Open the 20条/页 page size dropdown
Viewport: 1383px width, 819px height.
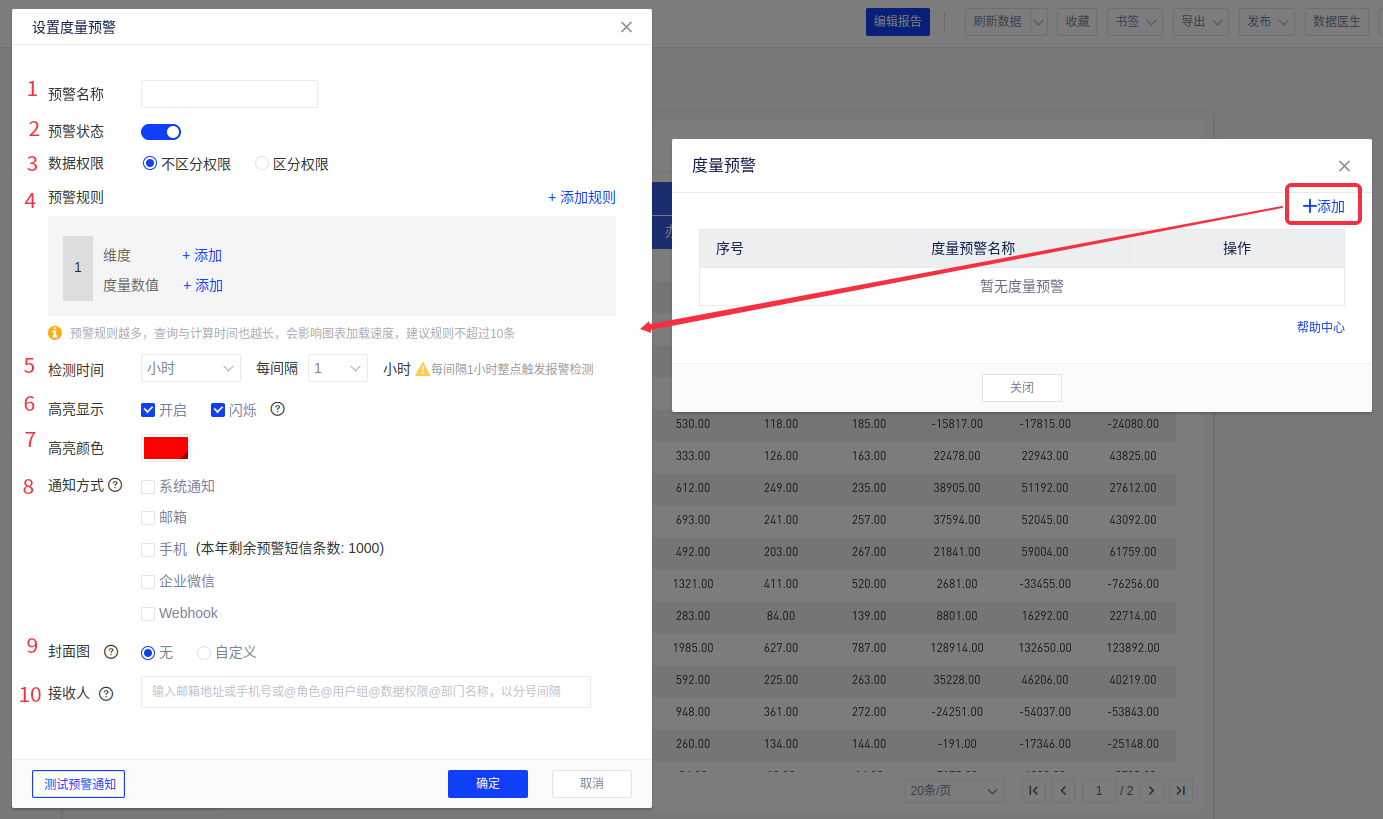[954, 791]
